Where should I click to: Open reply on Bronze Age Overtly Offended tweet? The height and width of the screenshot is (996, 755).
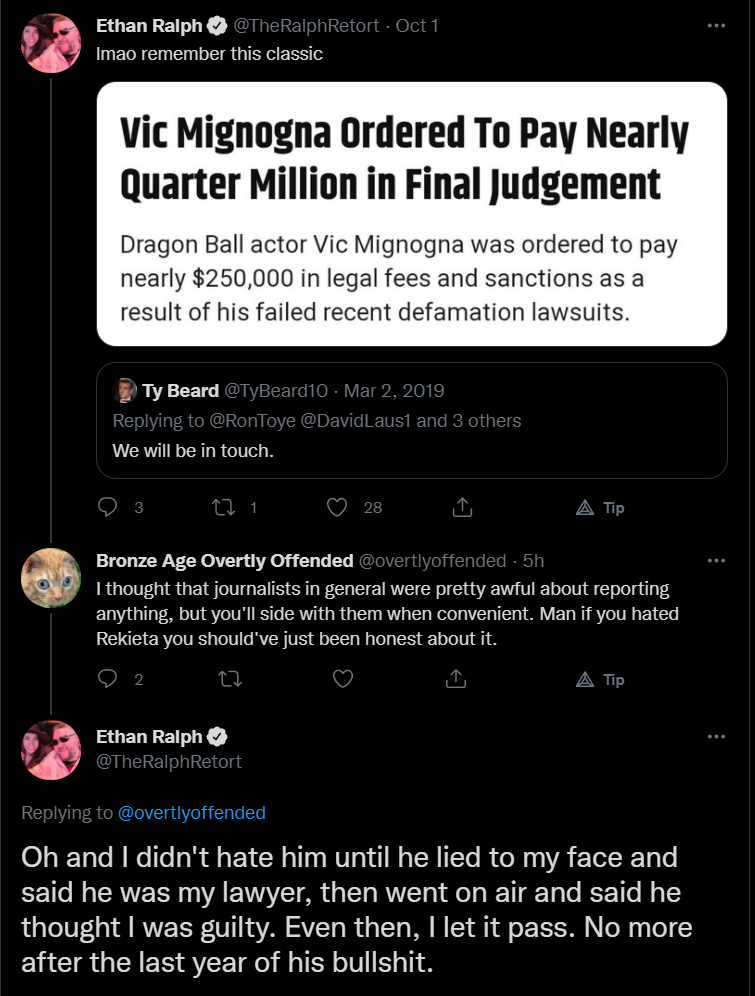107,679
